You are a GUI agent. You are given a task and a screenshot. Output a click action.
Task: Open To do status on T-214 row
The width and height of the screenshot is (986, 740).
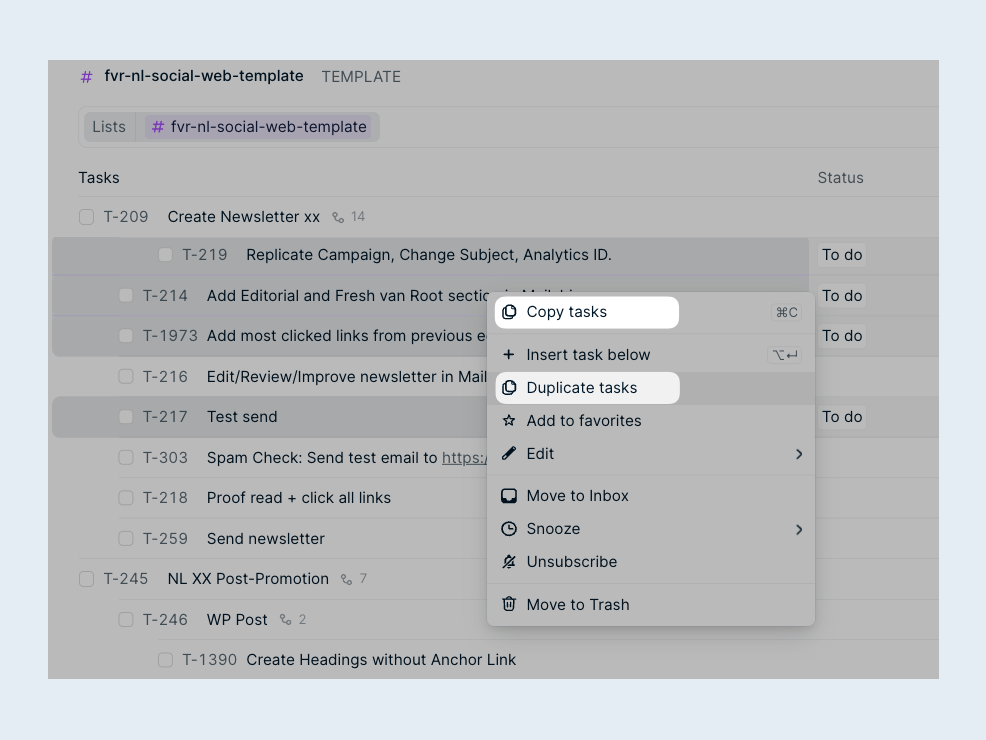(x=841, y=295)
